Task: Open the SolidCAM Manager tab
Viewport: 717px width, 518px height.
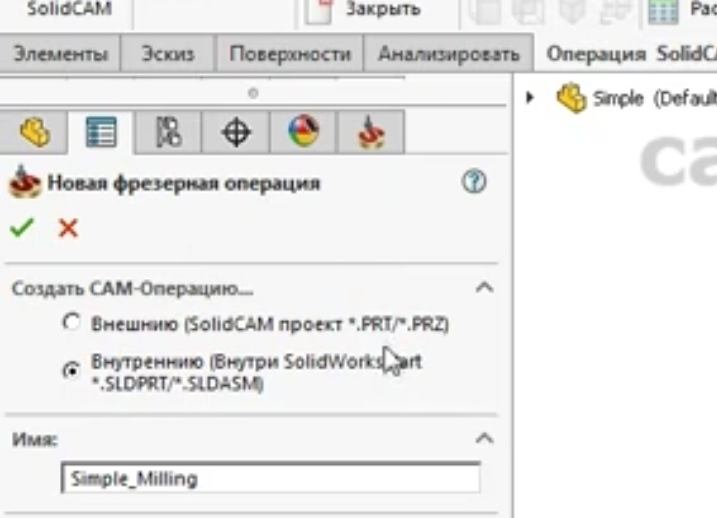Action: [371, 132]
